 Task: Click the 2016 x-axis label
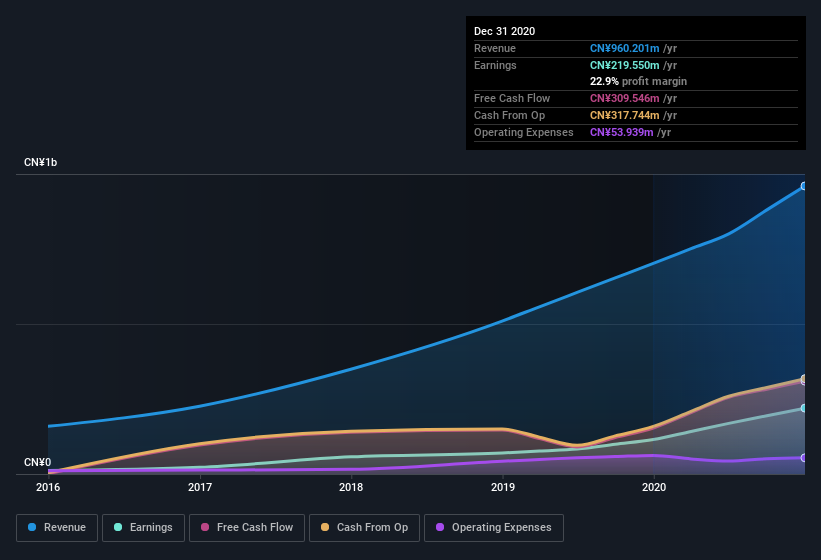click(x=48, y=487)
